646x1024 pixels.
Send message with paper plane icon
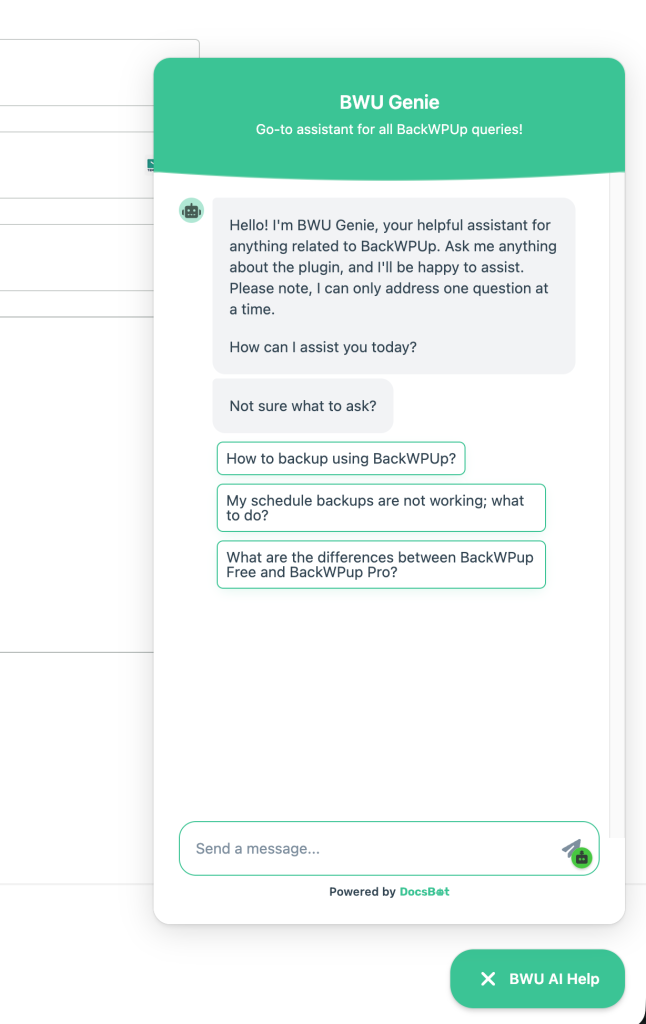[x=572, y=848]
